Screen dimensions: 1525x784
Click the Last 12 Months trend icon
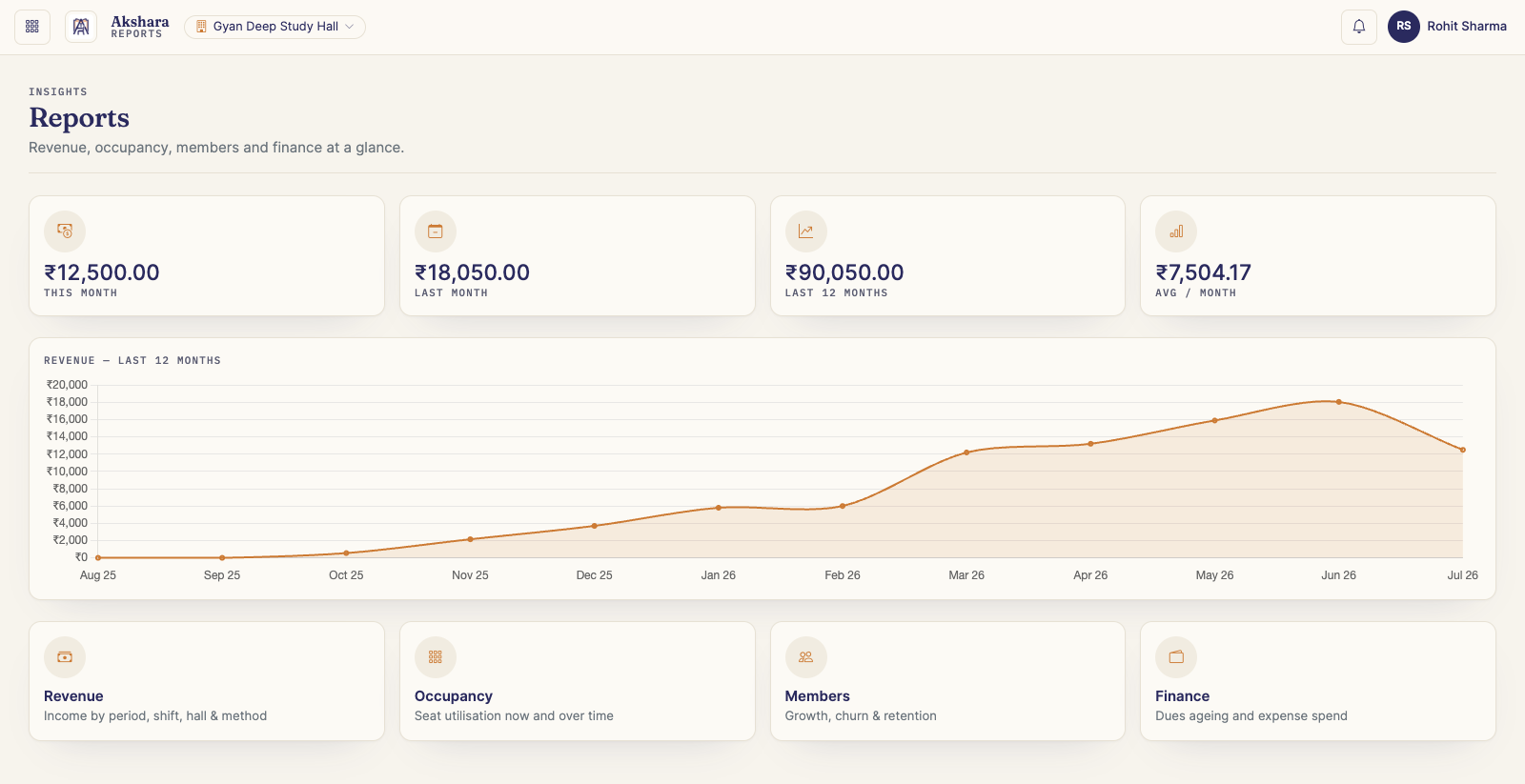(x=806, y=231)
